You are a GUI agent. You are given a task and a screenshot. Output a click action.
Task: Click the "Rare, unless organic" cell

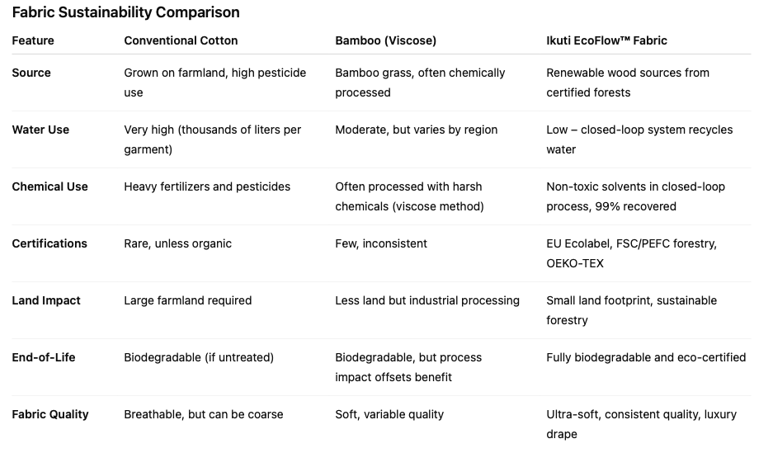click(177, 244)
